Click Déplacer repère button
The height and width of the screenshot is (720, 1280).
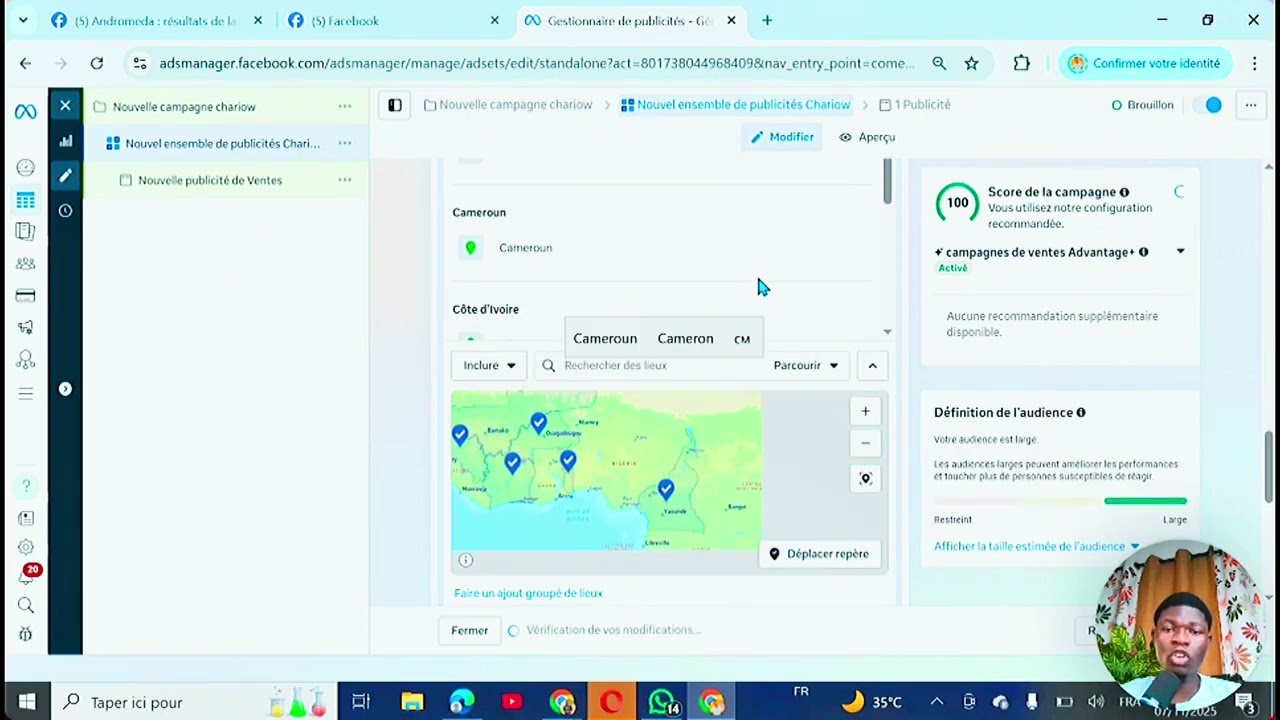pyautogui.click(x=819, y=554)
